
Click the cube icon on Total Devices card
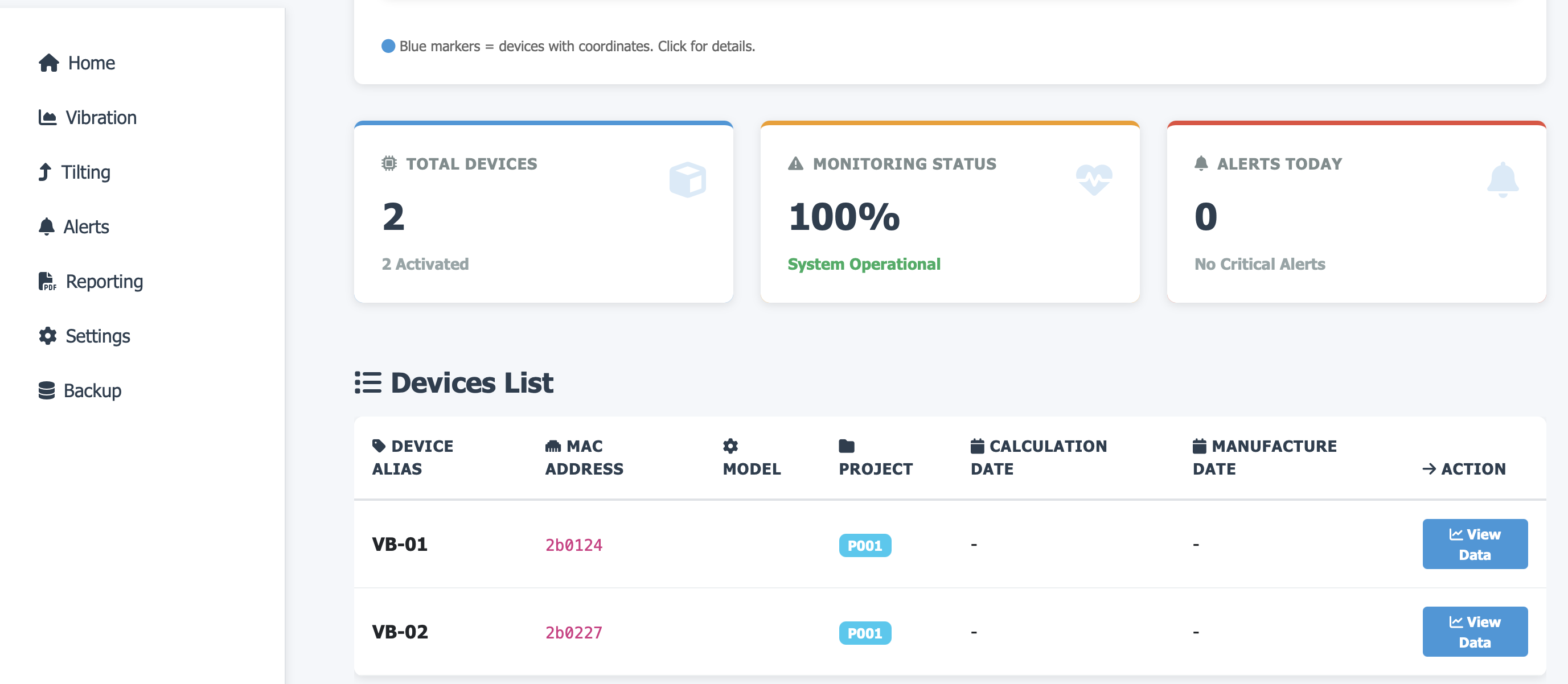point(688,179)
